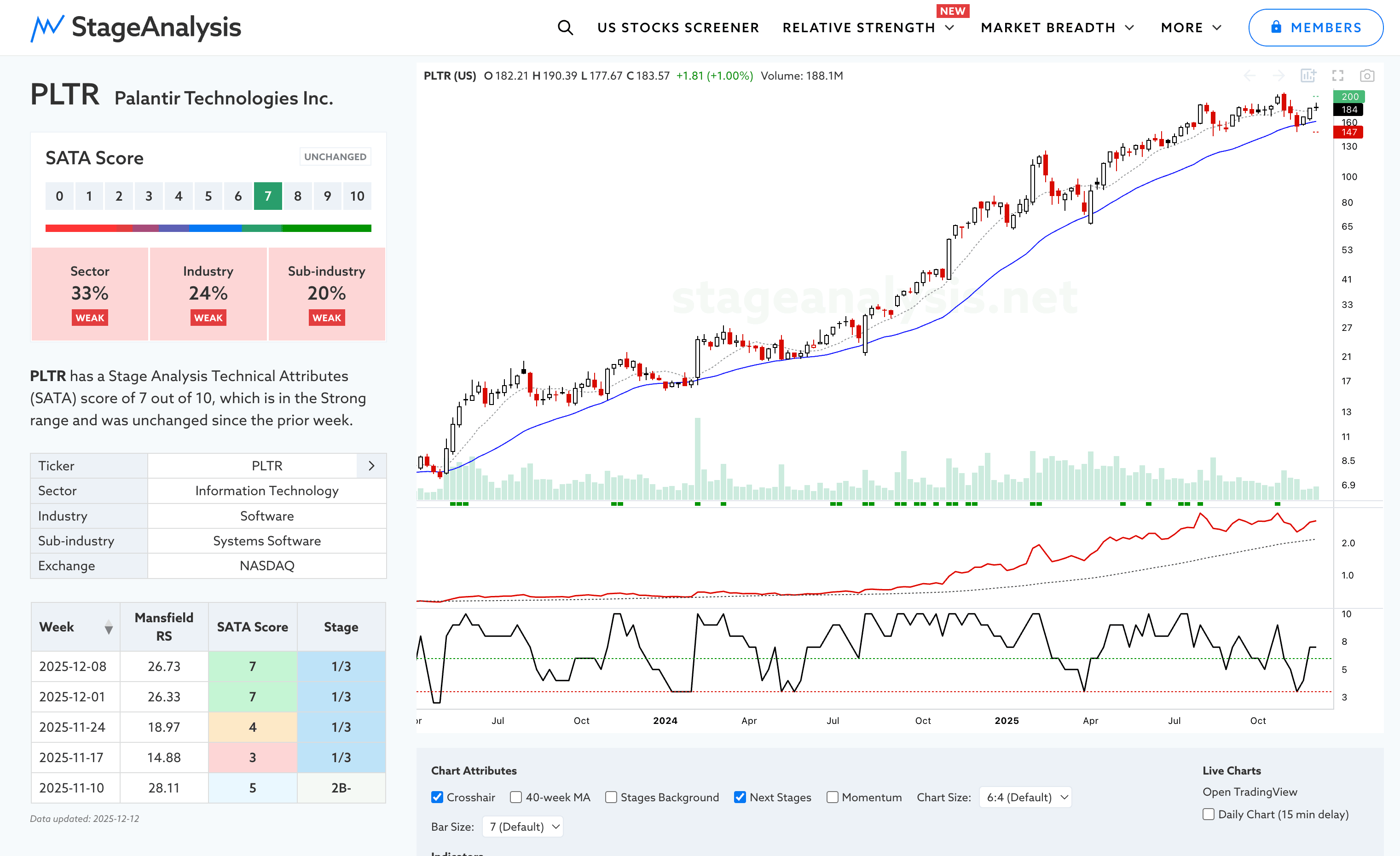Open US Stocks Screener page
Screen dimensions: 1400x856
[x=678, y=27]
